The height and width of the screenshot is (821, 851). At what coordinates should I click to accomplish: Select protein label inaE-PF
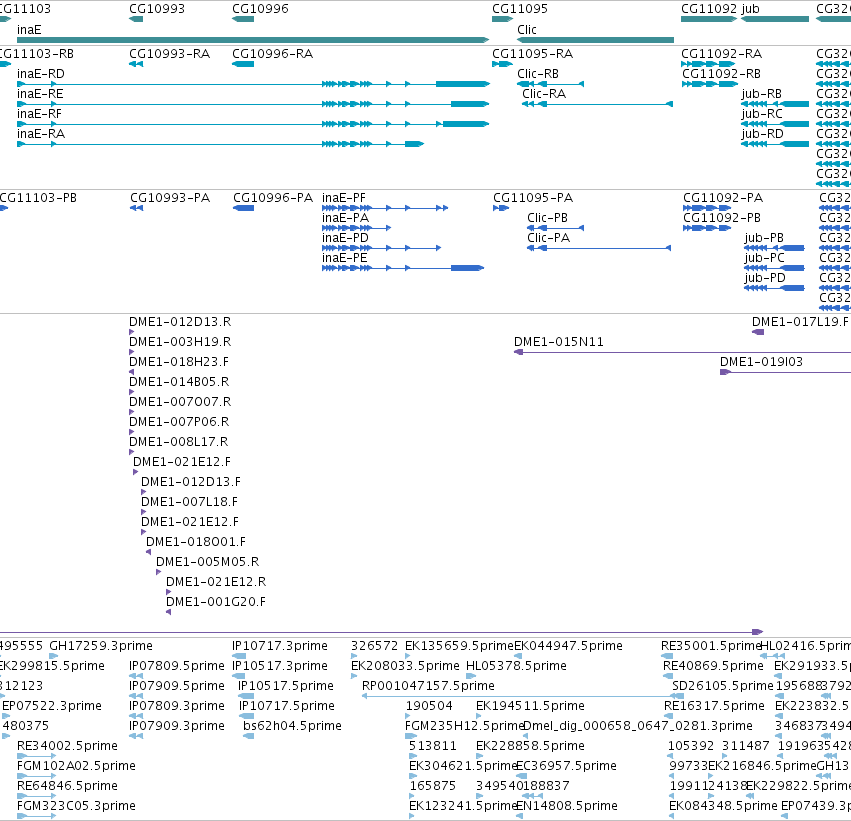pos(344,198)
